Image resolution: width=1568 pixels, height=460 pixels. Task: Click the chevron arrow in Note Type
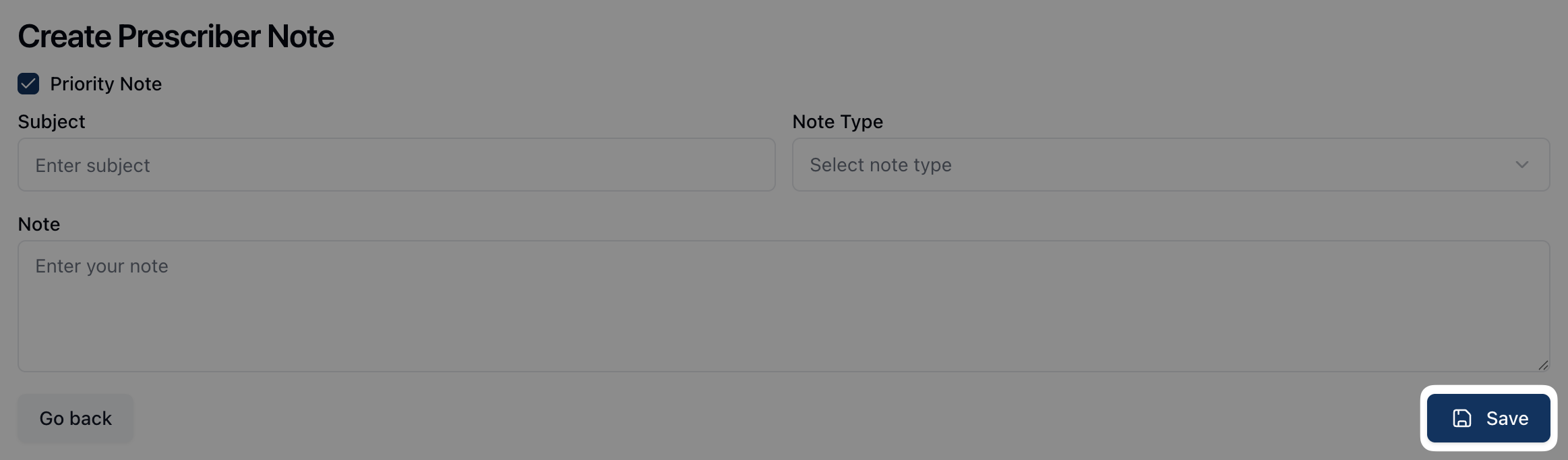point(1521,165)
